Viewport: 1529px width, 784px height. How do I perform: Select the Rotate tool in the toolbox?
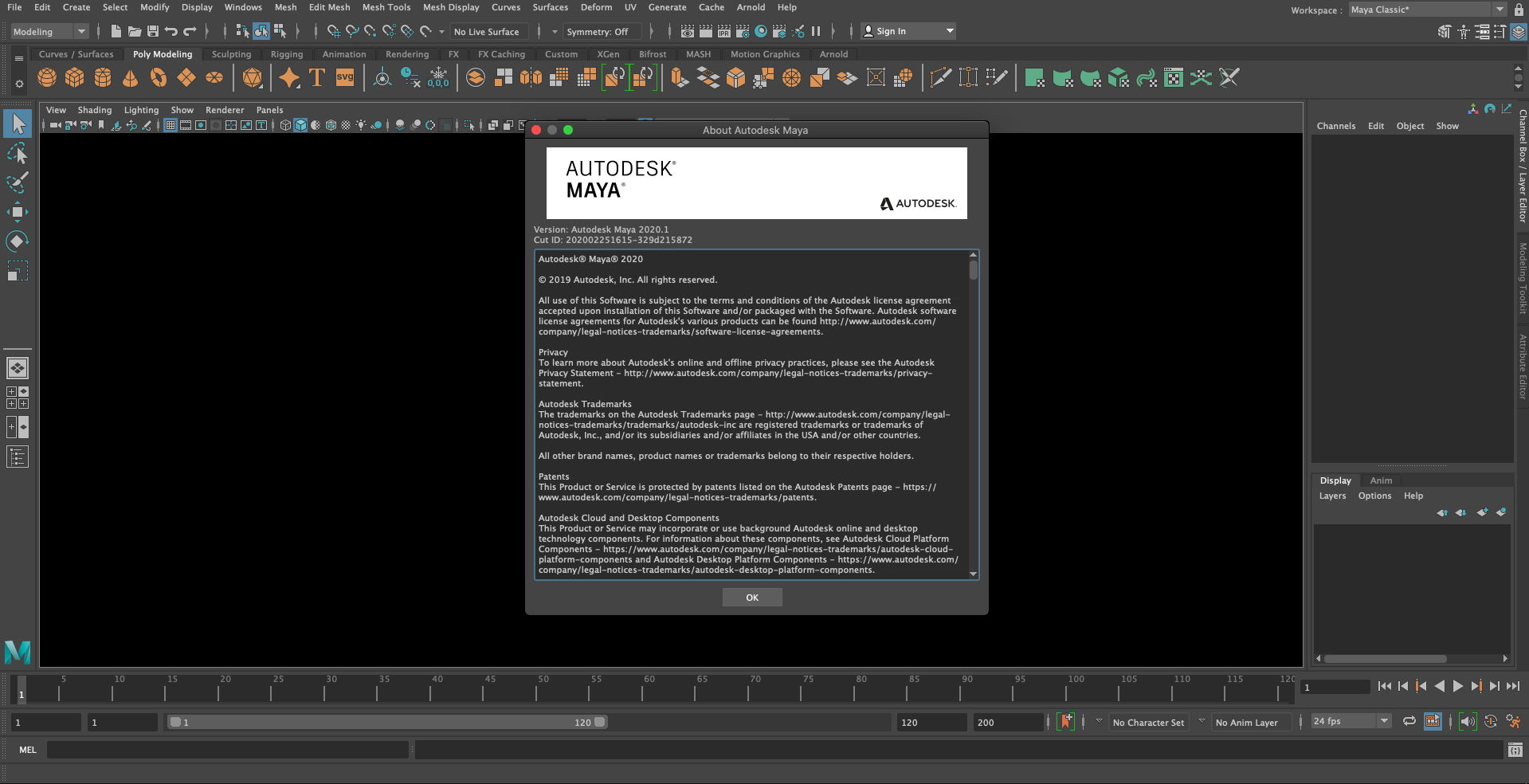(x=18, y=241)
